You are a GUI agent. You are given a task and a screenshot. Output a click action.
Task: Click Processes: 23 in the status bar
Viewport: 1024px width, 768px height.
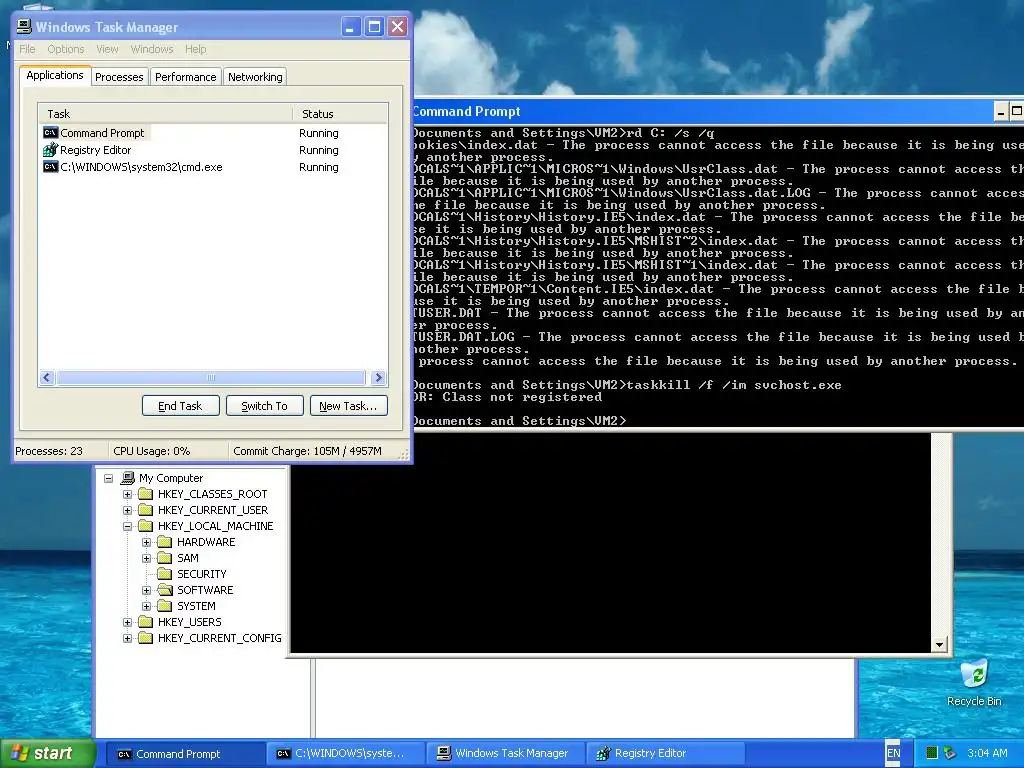49,451
